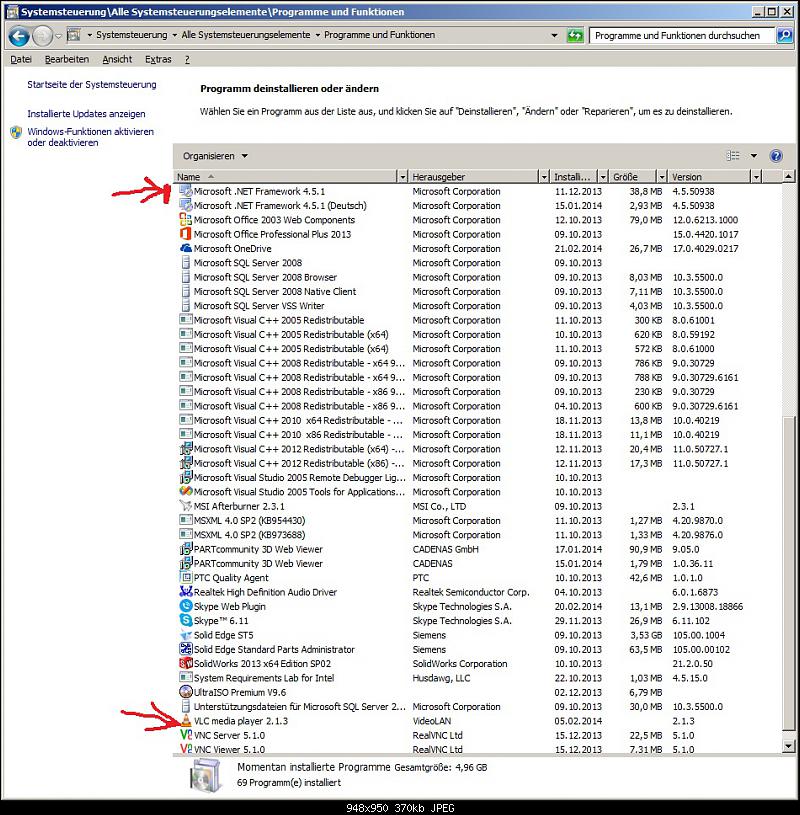This screenshot has height=815, width=800.
Task: Open the Name column filter dropdown arrow
Action: 402,177
